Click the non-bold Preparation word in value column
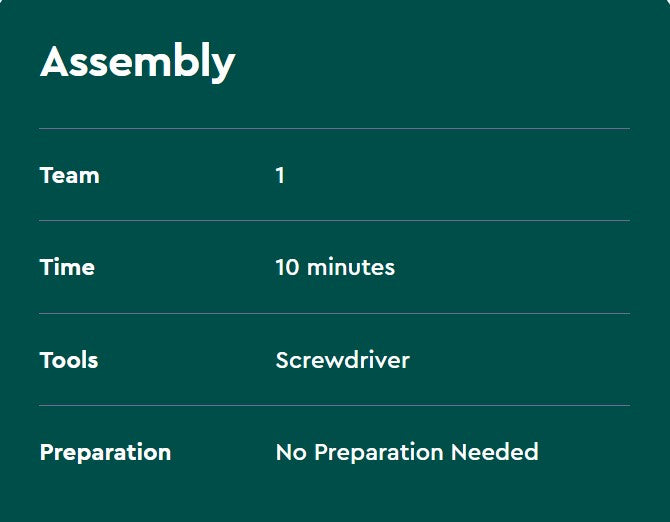This screenshot has height=522, width=670. click(379, 452)
